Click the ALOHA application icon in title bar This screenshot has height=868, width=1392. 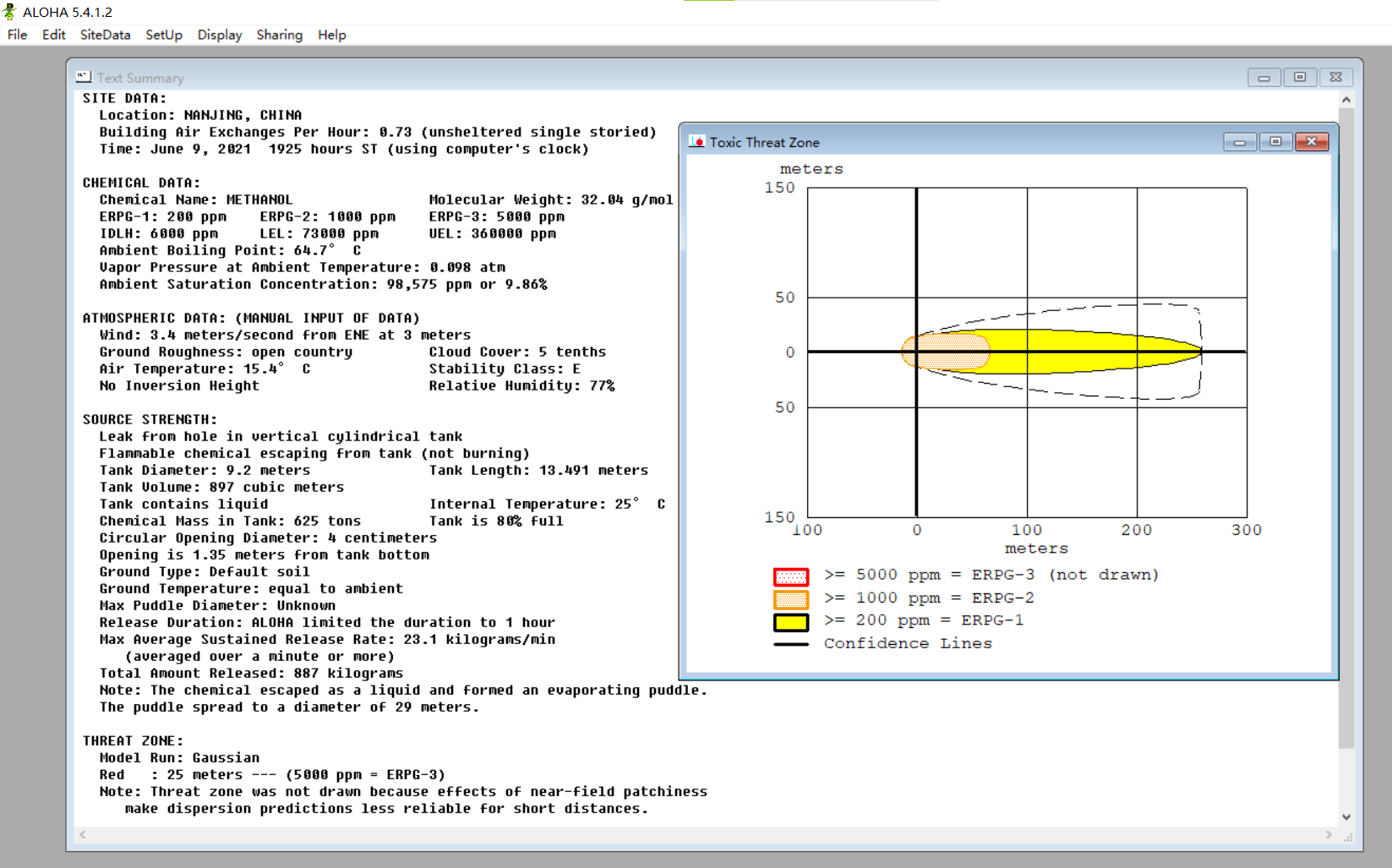pos(9,12)
